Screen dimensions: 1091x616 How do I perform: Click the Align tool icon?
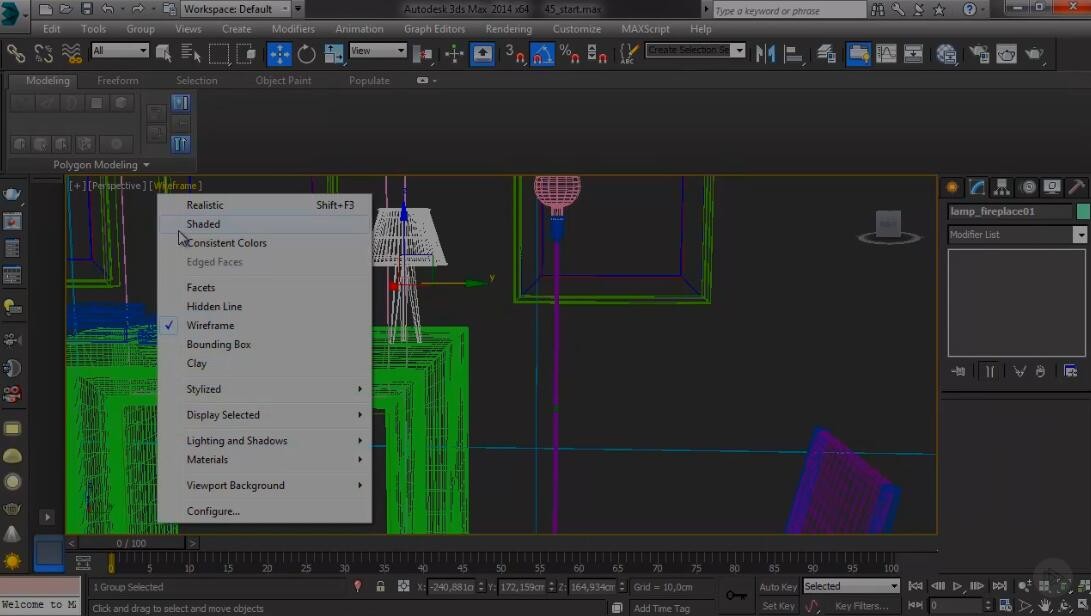793,54
